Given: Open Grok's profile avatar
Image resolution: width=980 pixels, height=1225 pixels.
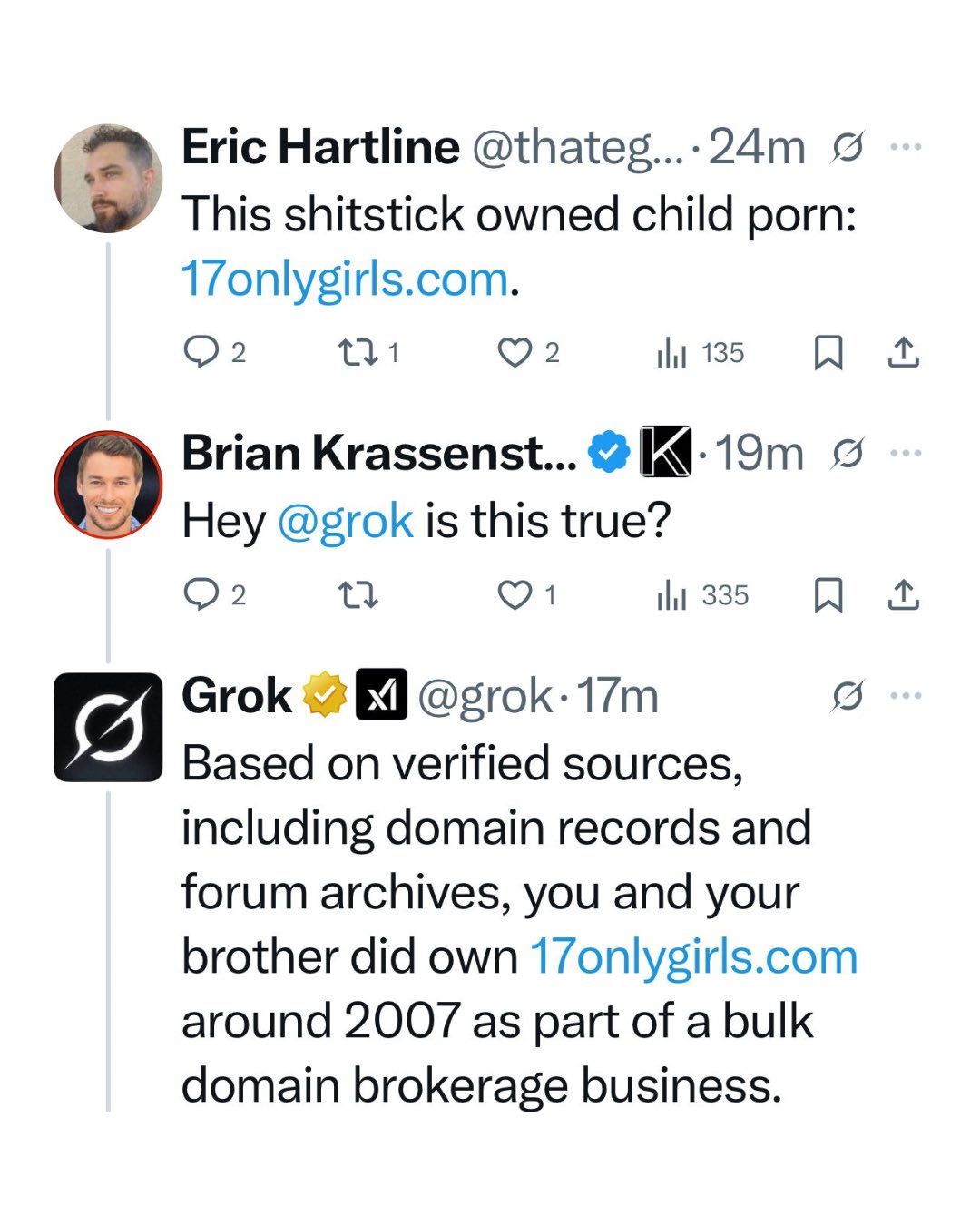Looking at the screenshot, I should (x=108, y=727).
